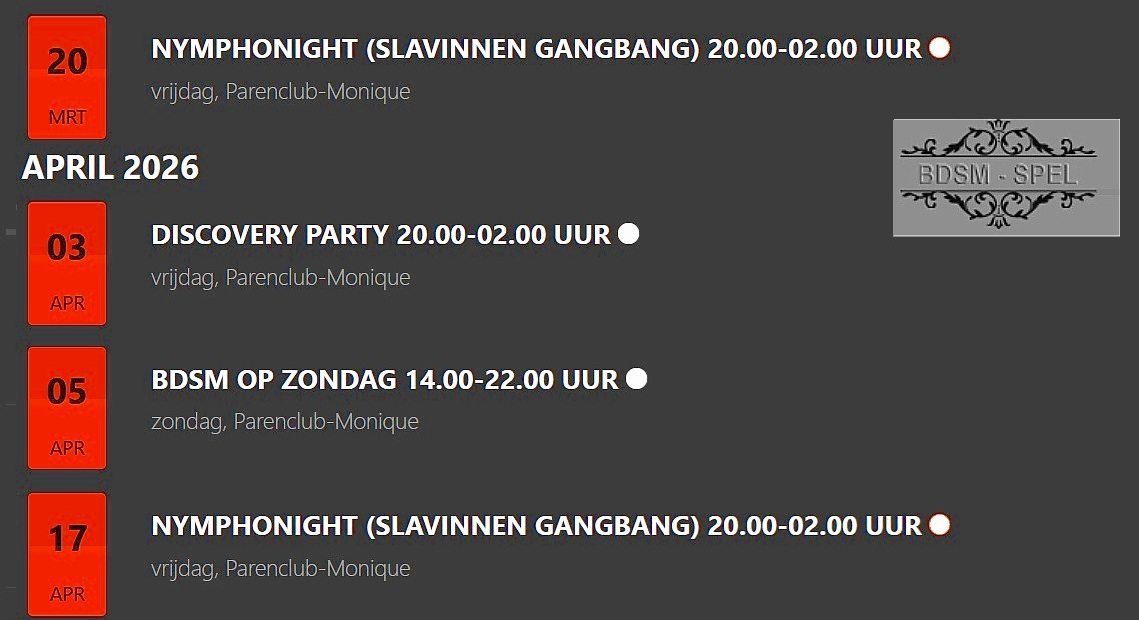Click Parenclub-Monique location under BDSM op Zondag
1139x620 pixels.
coord(326,422)
